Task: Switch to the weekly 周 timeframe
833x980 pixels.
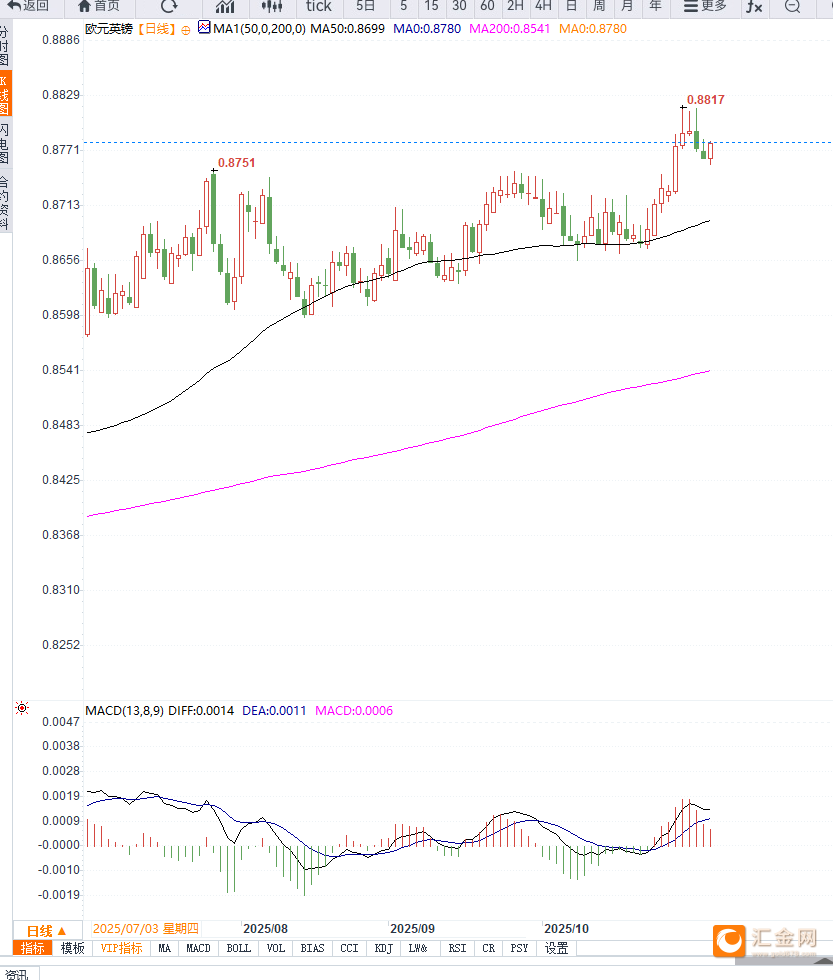Action: tap(599, 6)
